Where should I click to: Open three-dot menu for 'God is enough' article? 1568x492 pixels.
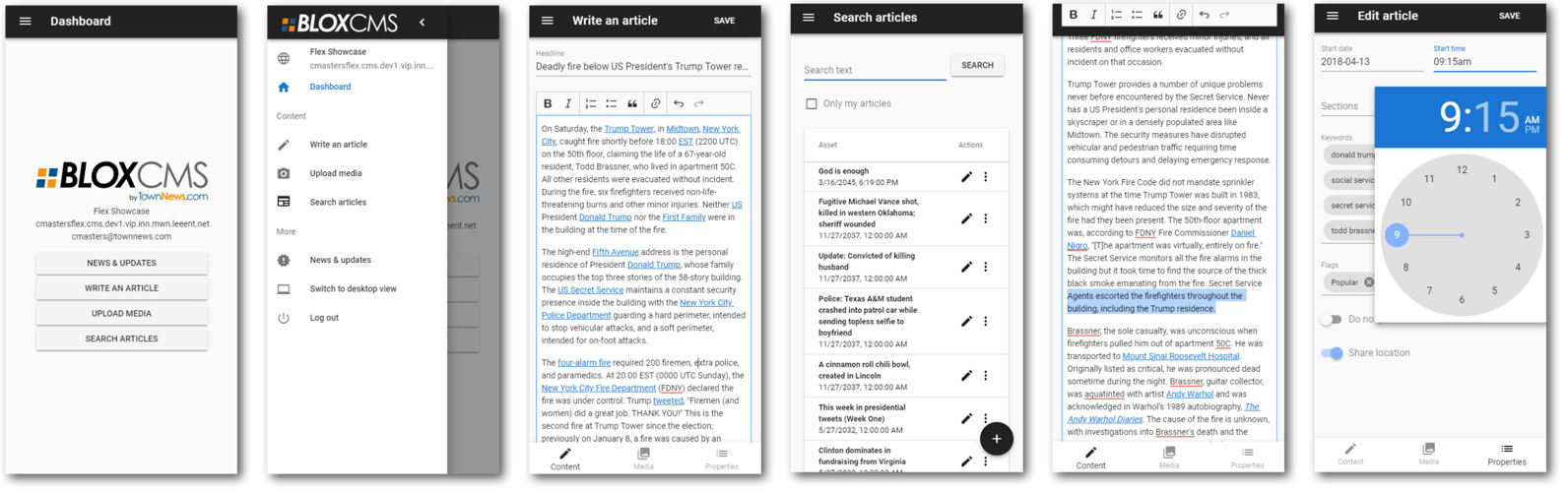[986, 177]
